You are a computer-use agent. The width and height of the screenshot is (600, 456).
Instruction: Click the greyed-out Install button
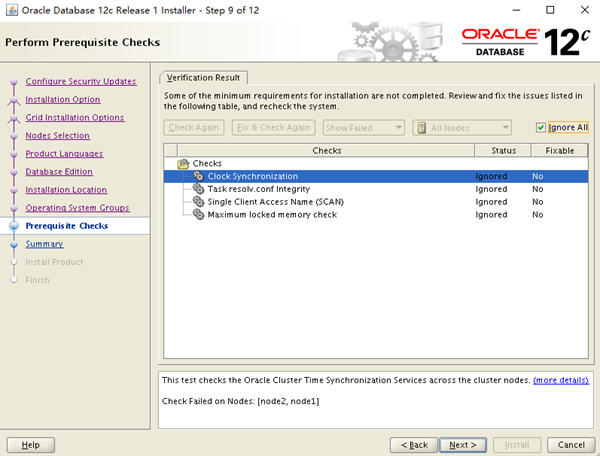(517, 445)
